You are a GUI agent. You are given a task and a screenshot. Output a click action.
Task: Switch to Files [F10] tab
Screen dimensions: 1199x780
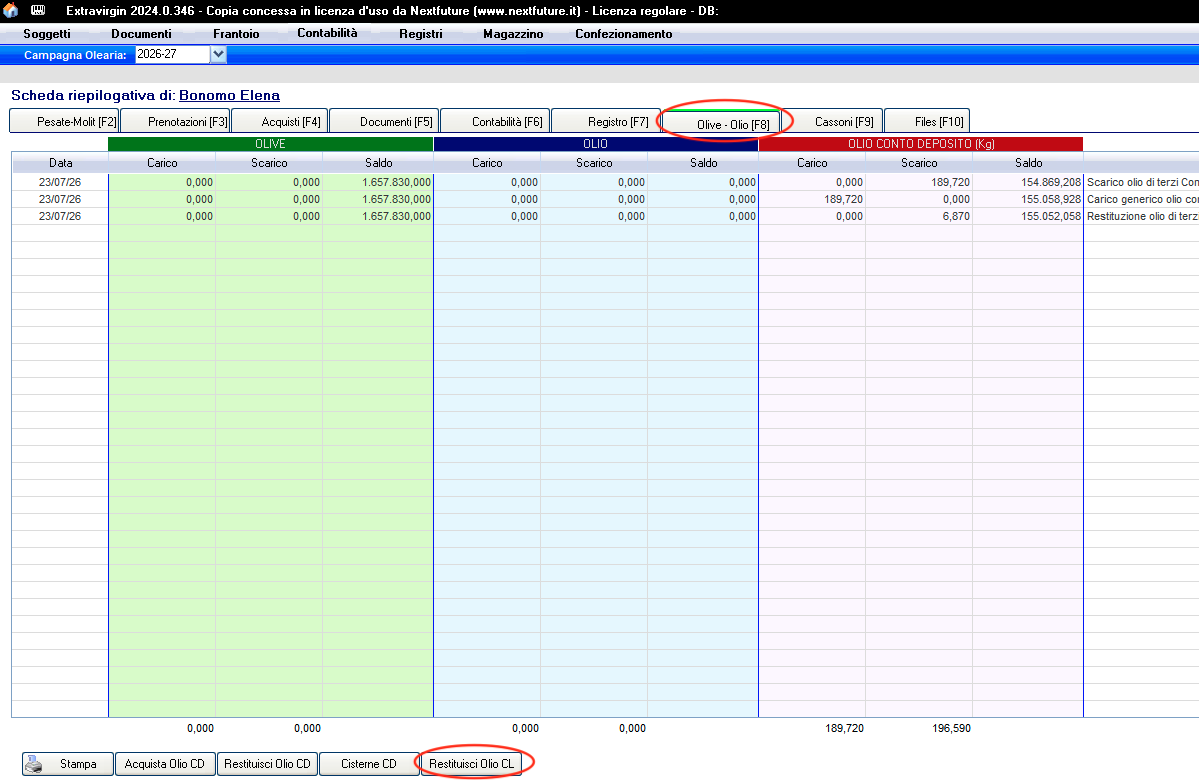pyautogui.click(x=928, y=121)
